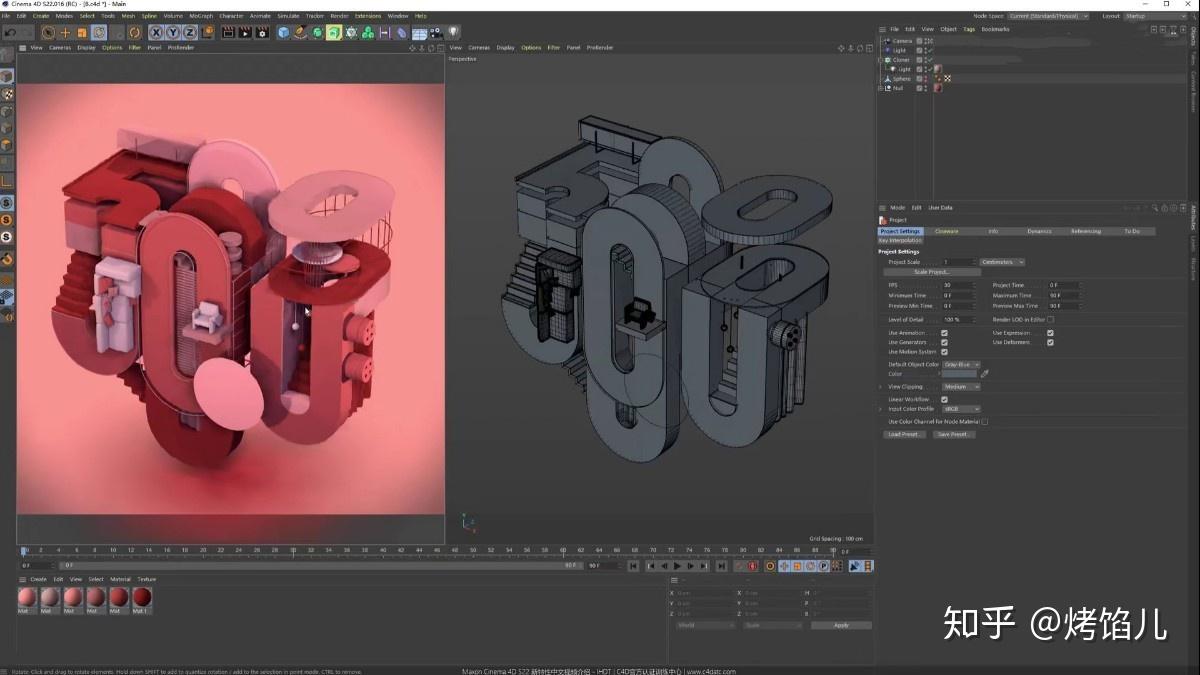Image resolution: width=1200 pixels, height=675 pixels.
Task: Enable Render LOD in Editor checkbox
Action: pyautogui.click(x=1050, y=320)
